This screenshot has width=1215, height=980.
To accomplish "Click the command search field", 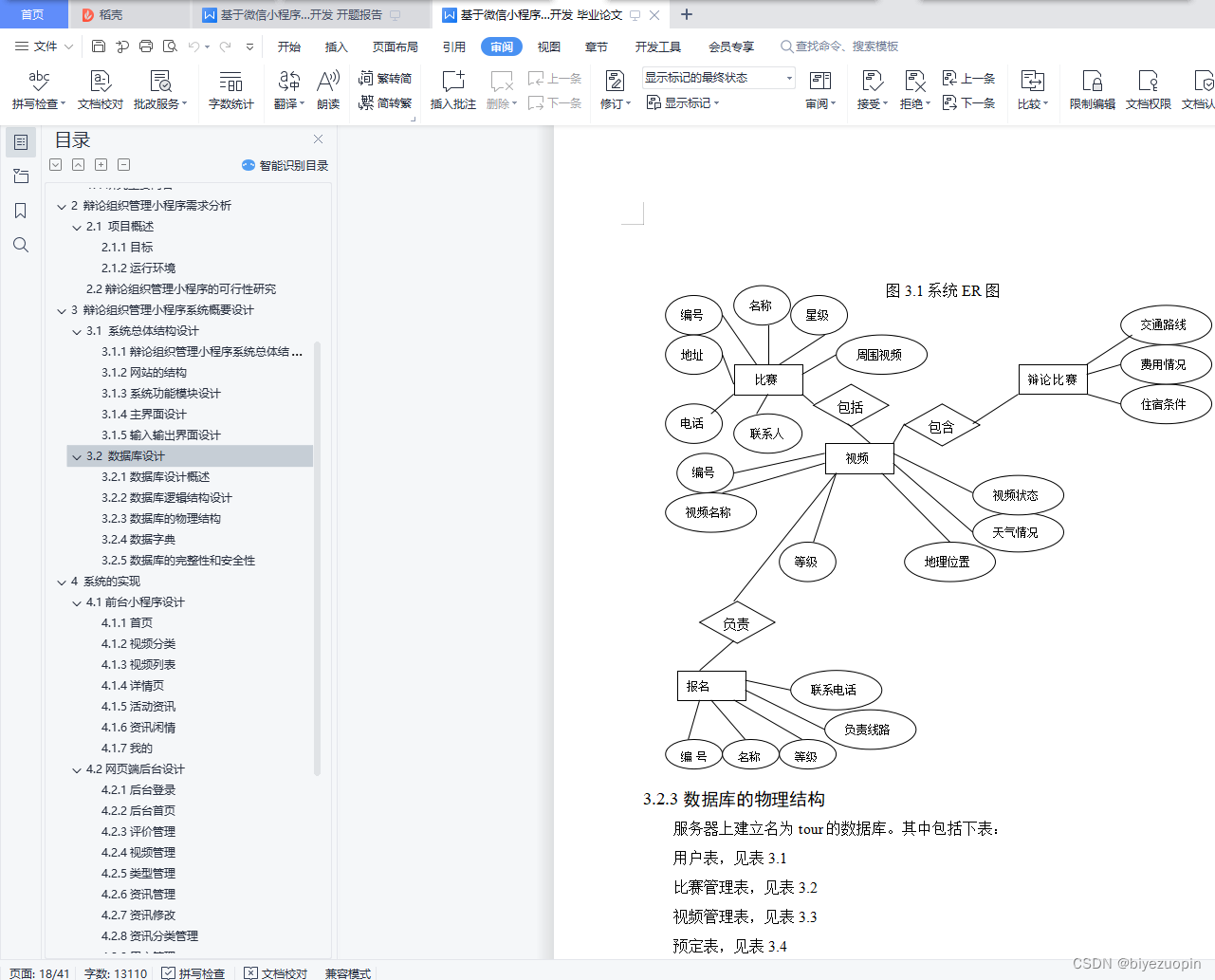I will click(x=839, y=46).
